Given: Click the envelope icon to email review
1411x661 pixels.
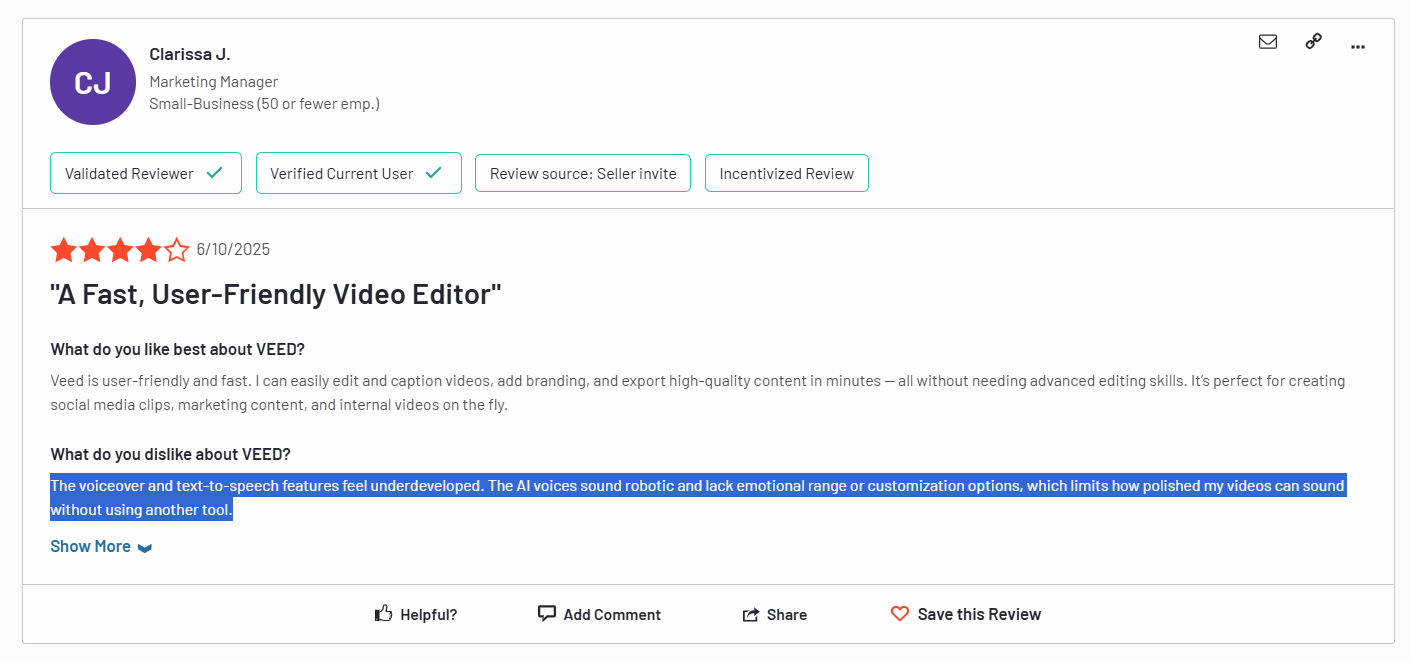Looking at the screenshot, I should coord(1267,42).
